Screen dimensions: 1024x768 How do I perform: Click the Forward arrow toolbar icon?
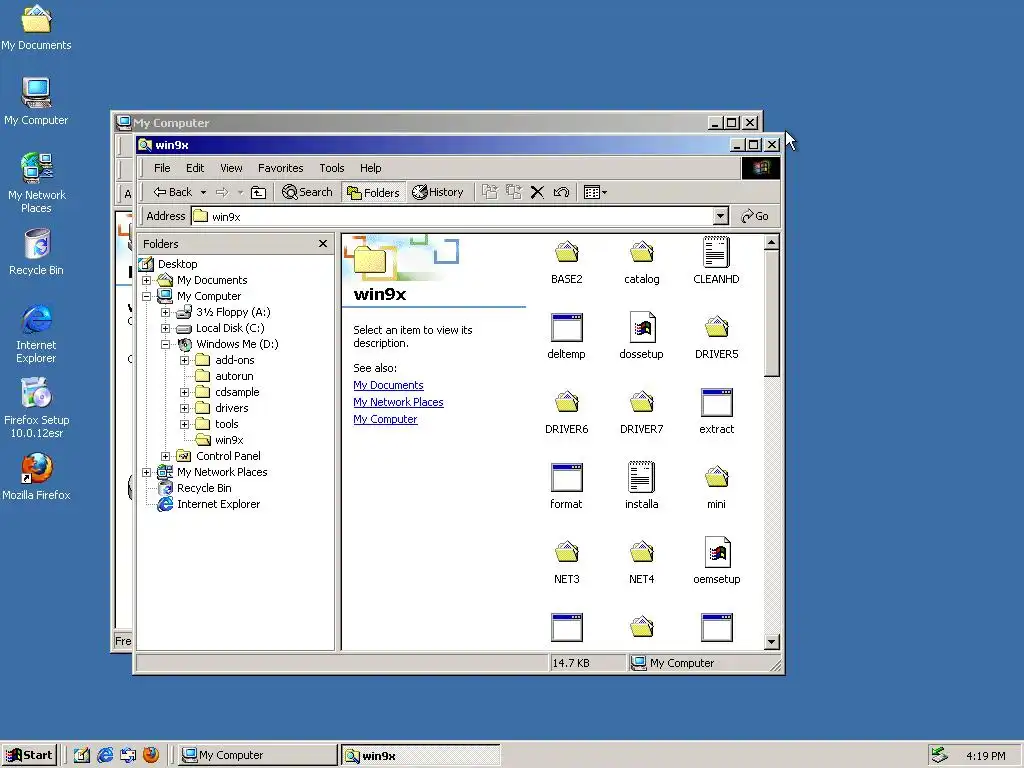click(223, 192)
